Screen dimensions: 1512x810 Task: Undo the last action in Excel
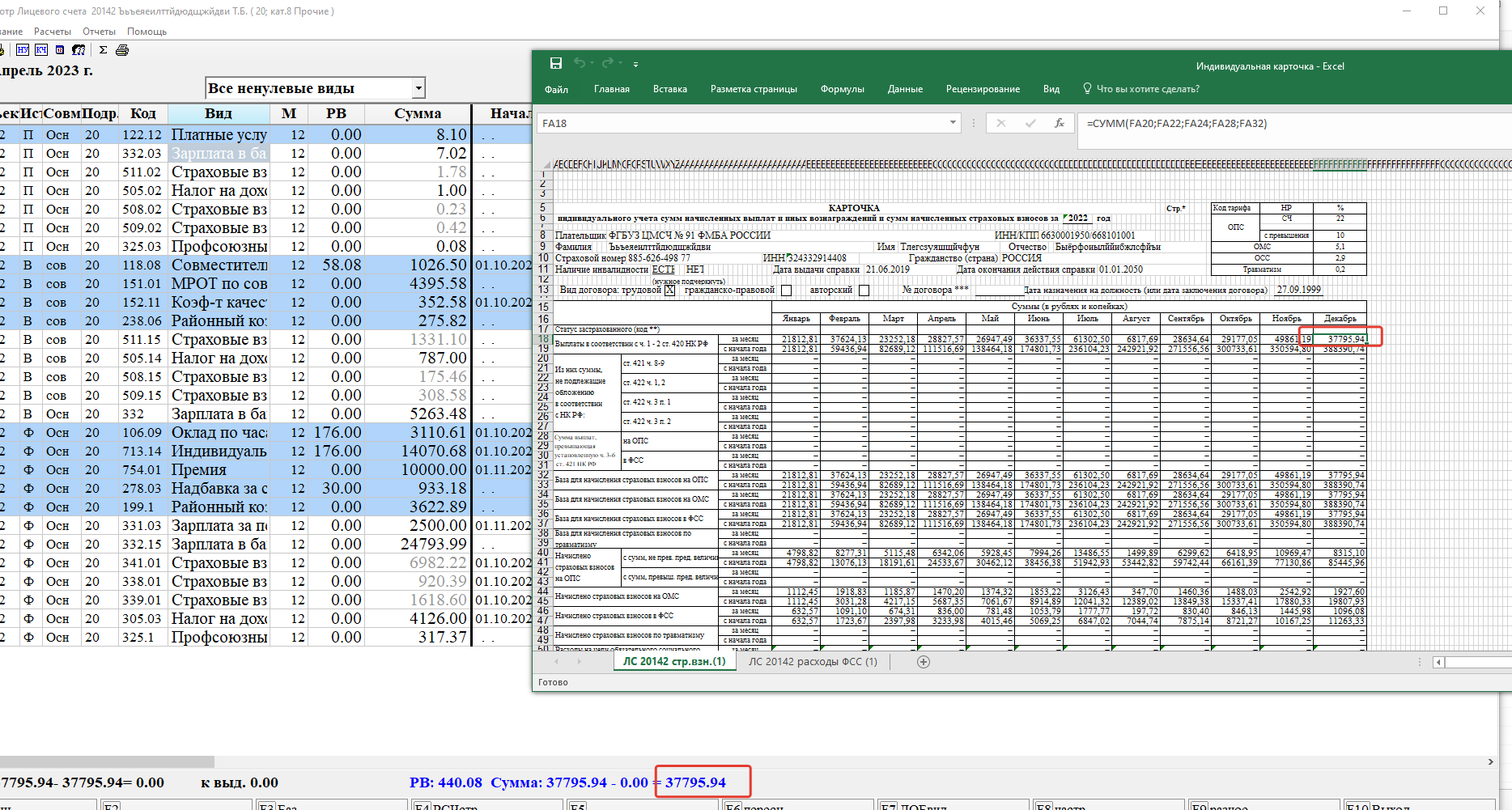point(579,63)
